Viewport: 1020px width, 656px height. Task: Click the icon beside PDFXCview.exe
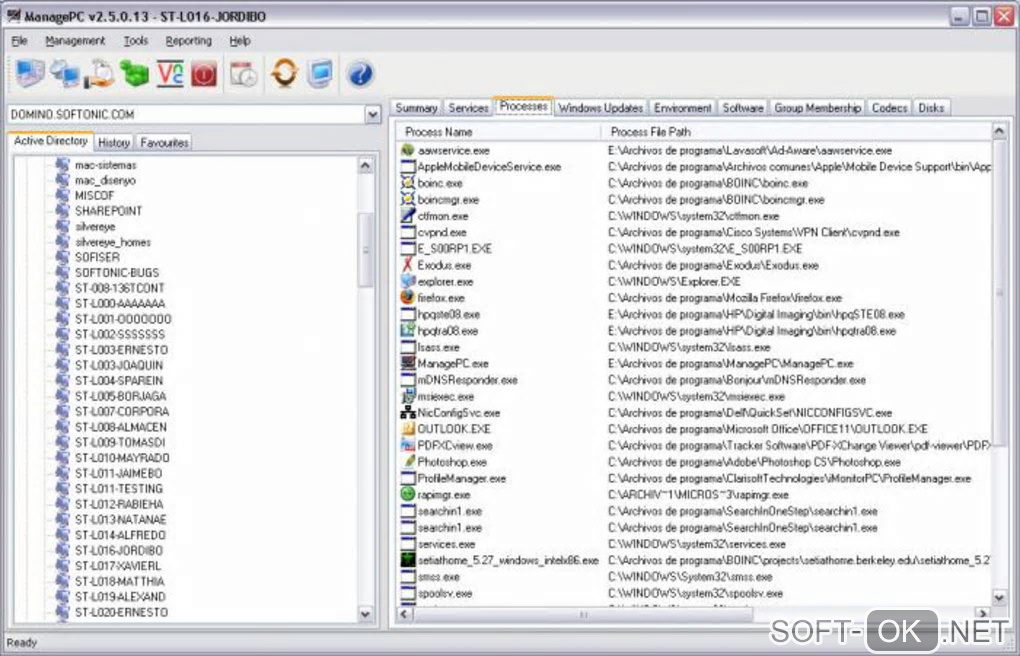[407, 445]
